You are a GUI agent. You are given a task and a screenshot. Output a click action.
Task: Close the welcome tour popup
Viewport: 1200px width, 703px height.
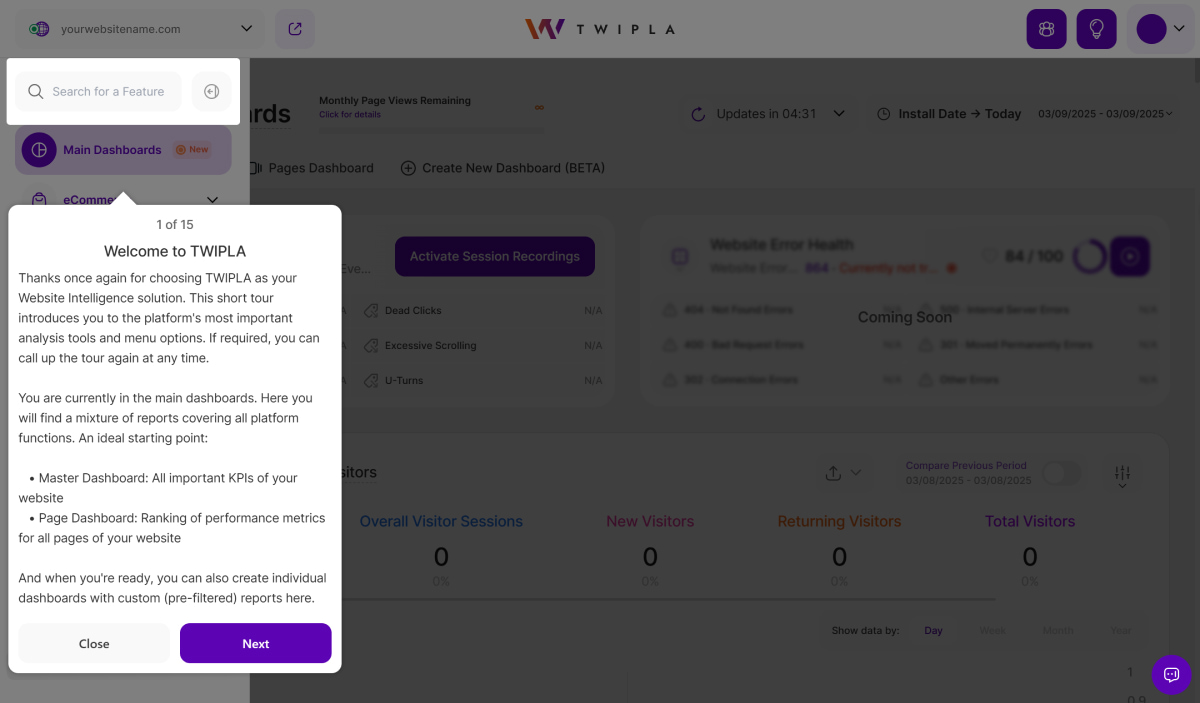[x=94, y=643]
